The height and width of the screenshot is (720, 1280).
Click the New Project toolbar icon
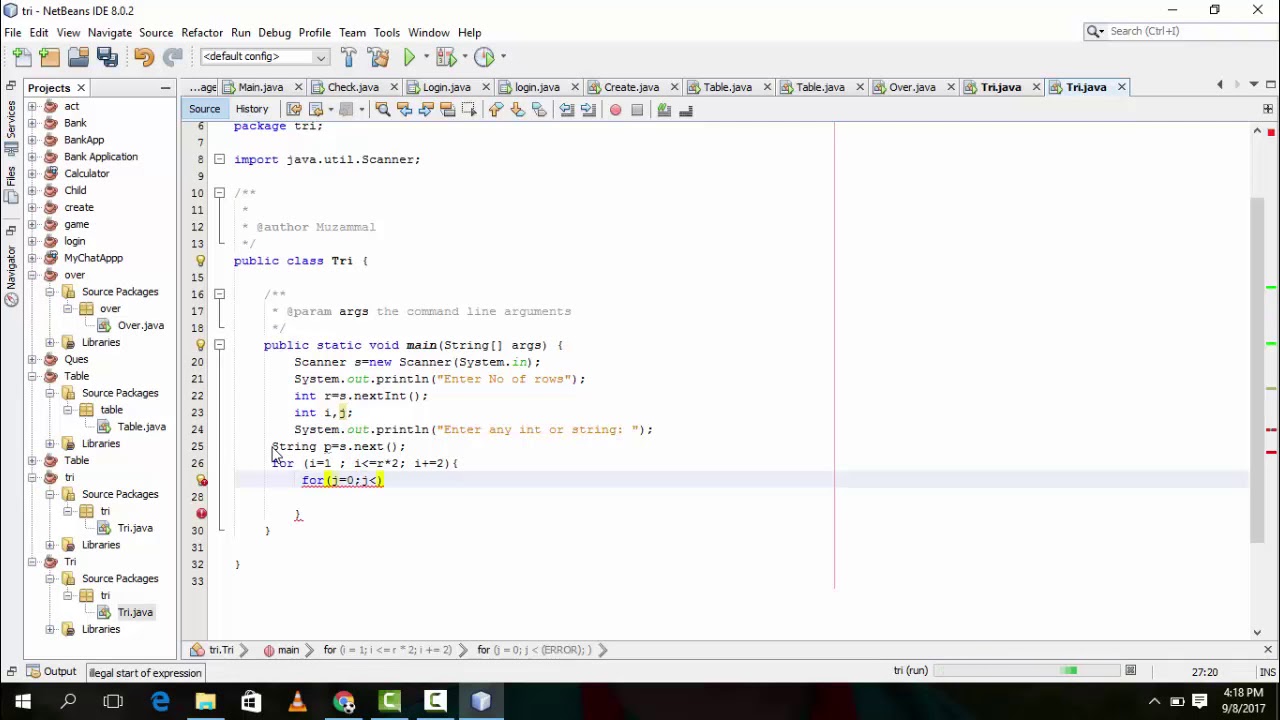point(49,57)
